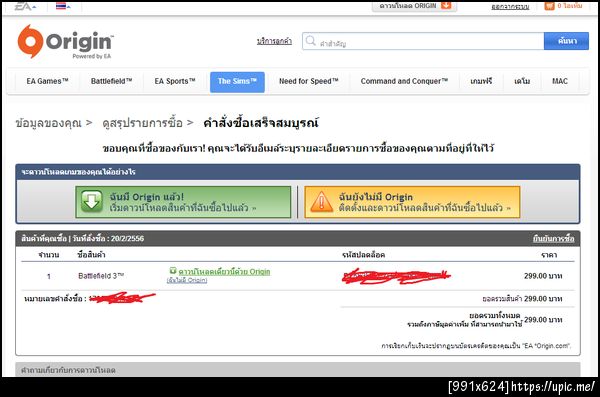Open the Battlefield menu
The image size is (600, 397).
point(111,81)
